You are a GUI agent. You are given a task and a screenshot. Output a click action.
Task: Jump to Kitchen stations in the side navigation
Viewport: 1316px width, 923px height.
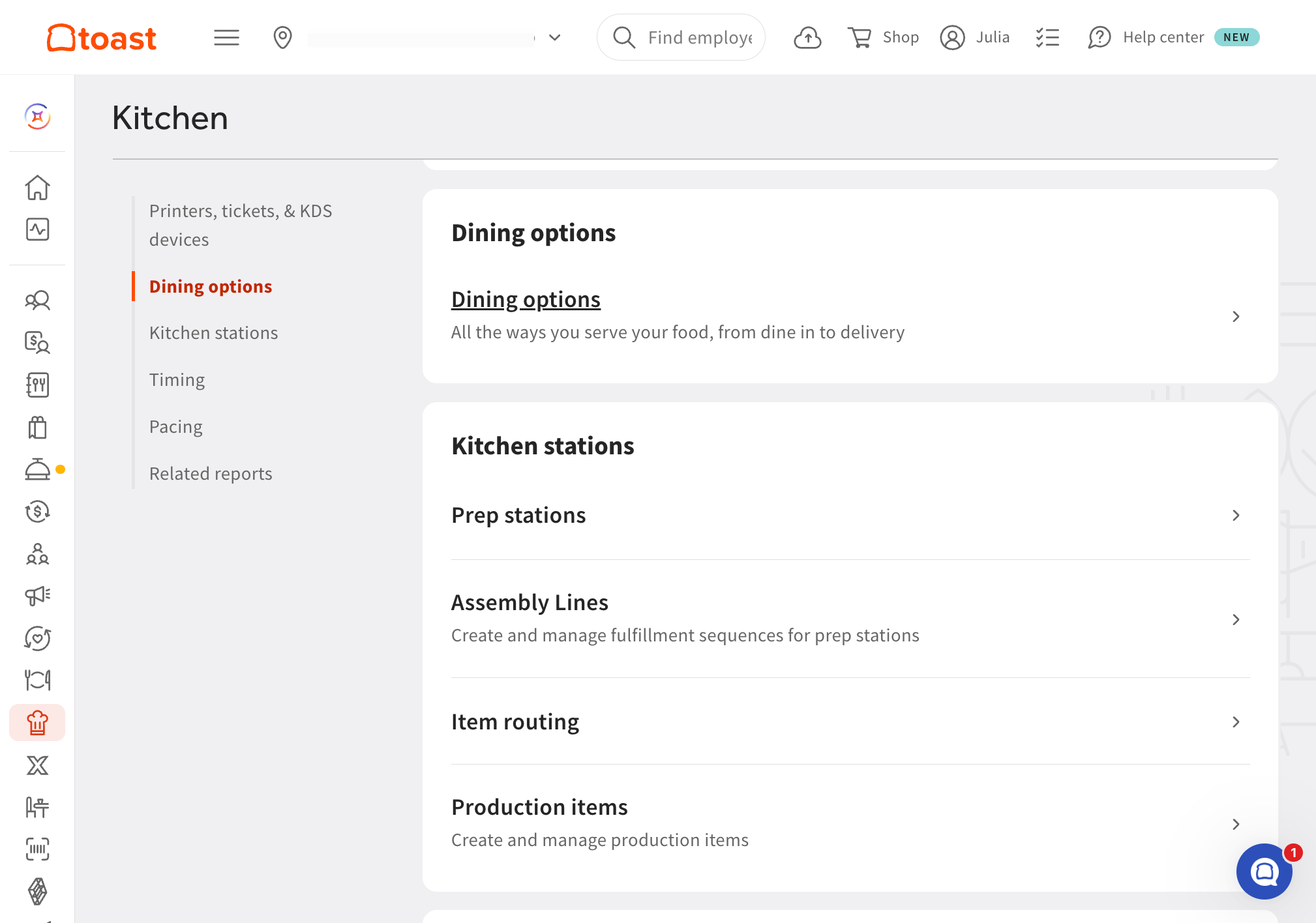pyautogui.click(x=214, y=332)
